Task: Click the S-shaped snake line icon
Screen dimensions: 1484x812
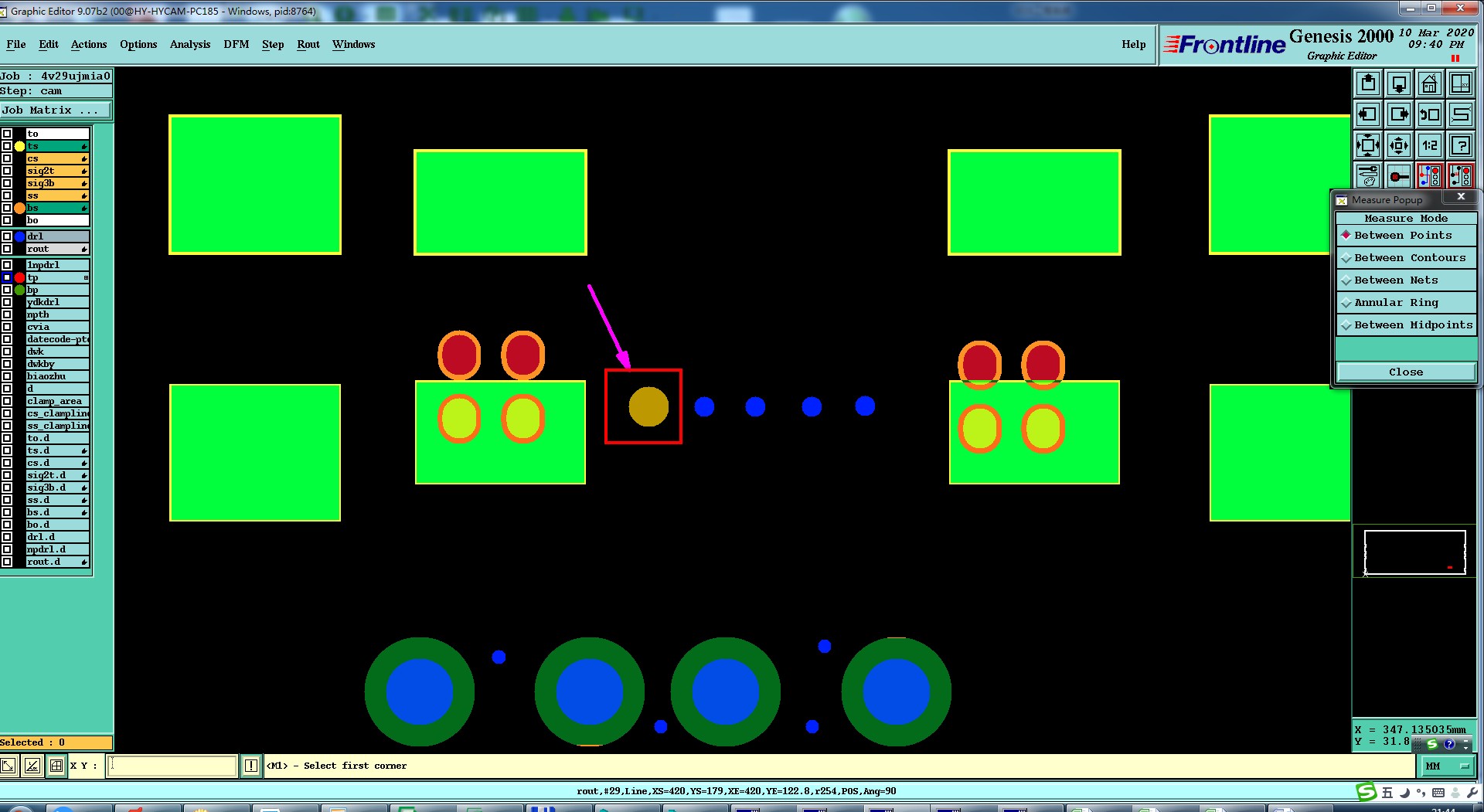Action: pos(1461,114)
